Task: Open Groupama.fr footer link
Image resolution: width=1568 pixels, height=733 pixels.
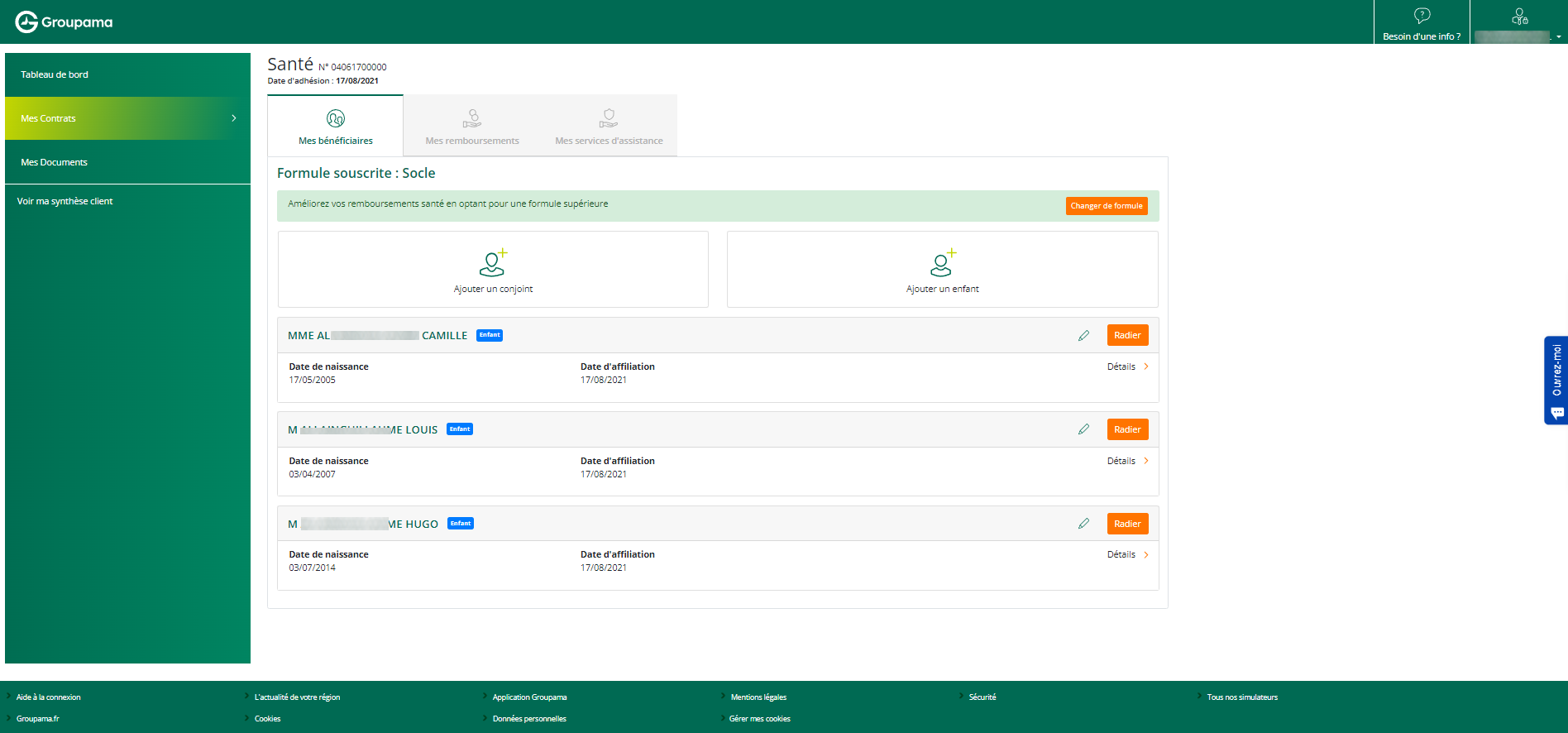Action: click(x=37, y=719)
